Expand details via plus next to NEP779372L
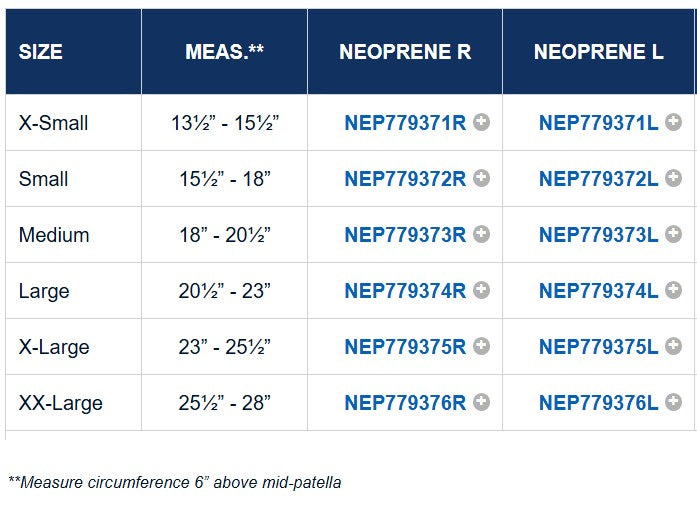 674,178
